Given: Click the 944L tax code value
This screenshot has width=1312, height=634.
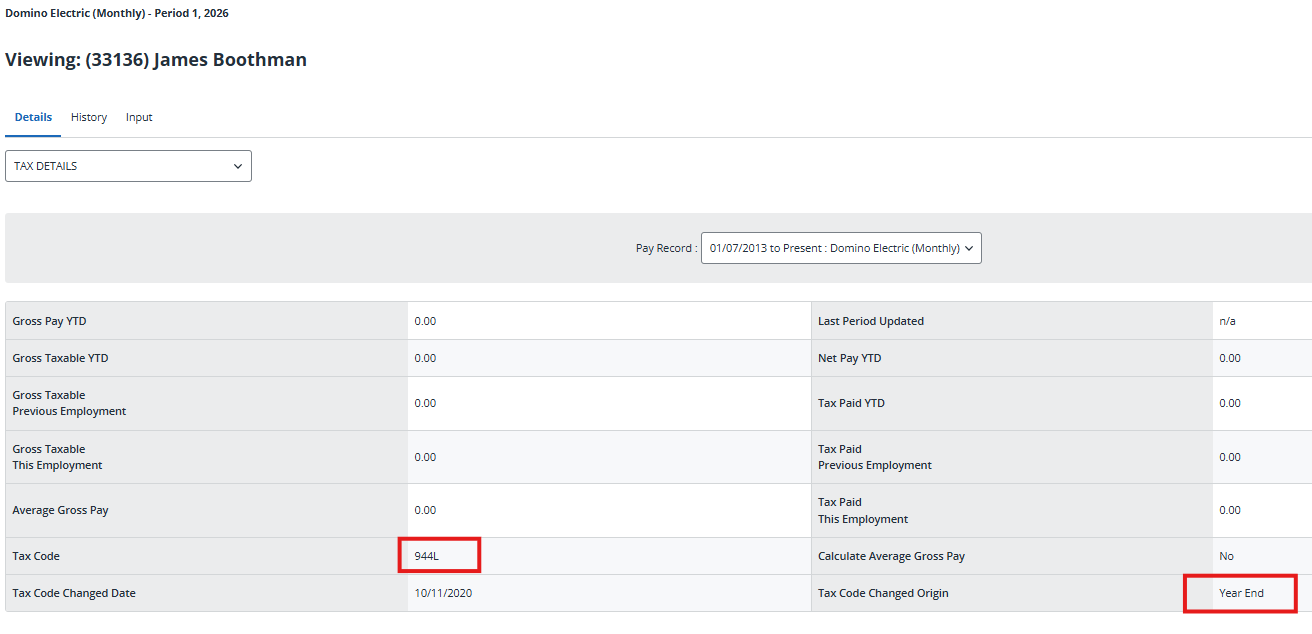Looking at the screenshot, I should (427, 556).
